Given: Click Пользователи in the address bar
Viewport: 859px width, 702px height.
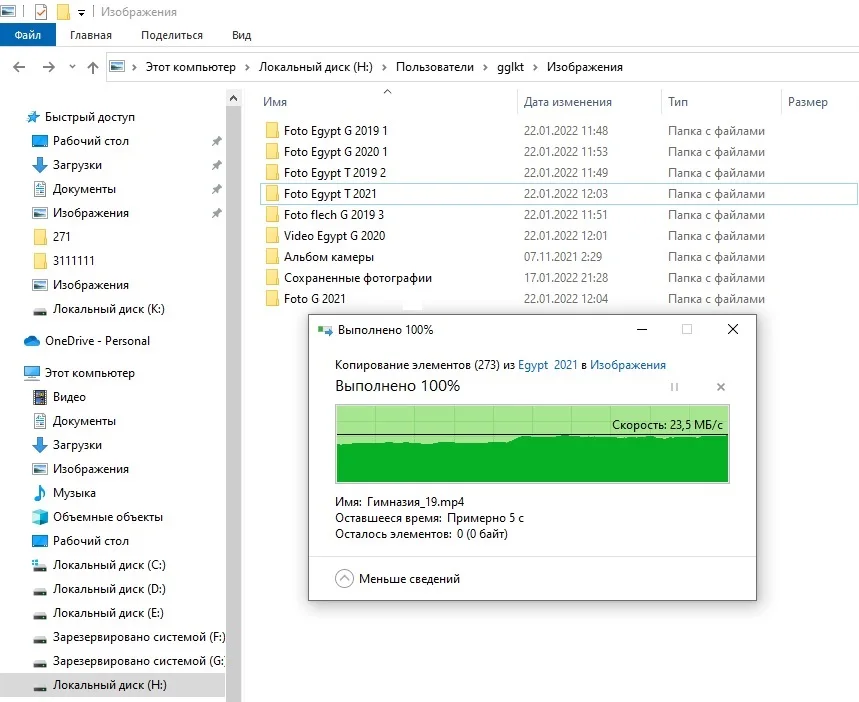Looking at the screenshot, I should coord(435,67).
